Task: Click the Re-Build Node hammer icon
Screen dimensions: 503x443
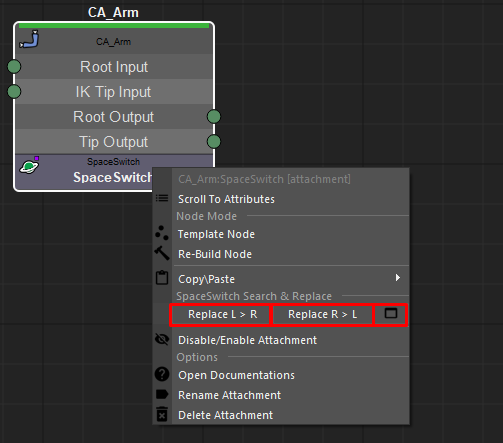Action: pos(162,253)
